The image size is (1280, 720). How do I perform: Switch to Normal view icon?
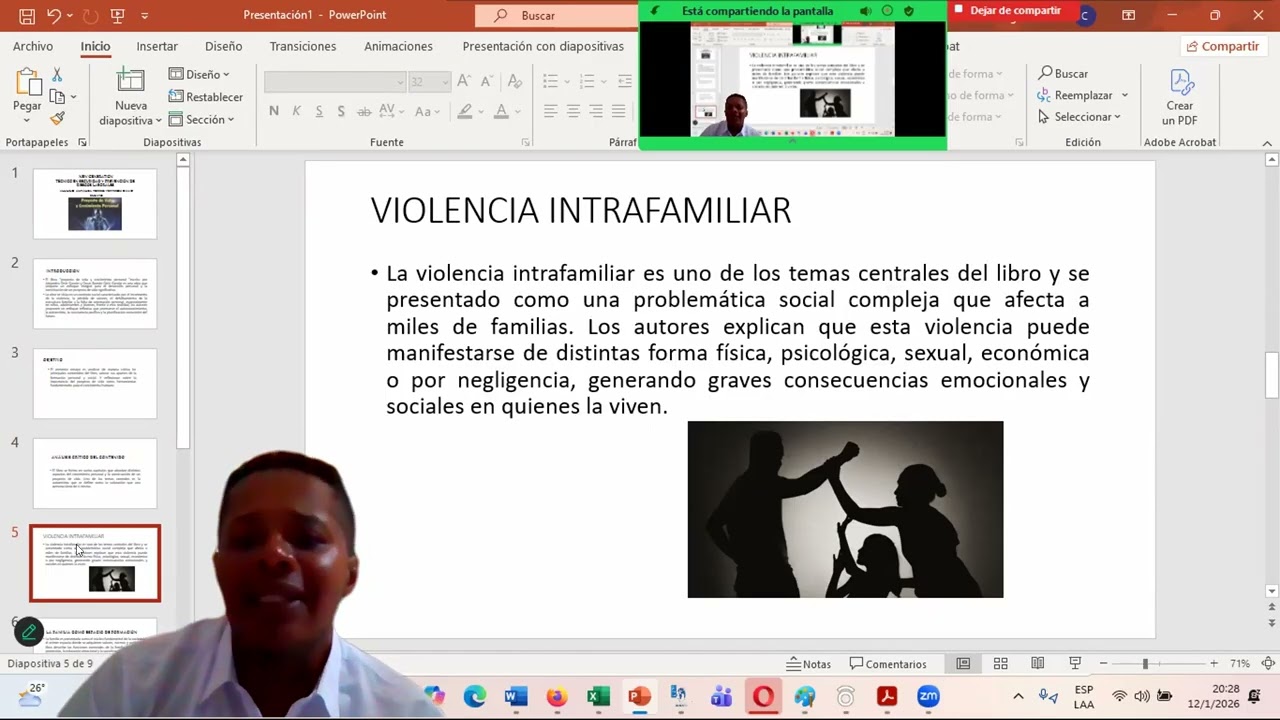(963, 664)
